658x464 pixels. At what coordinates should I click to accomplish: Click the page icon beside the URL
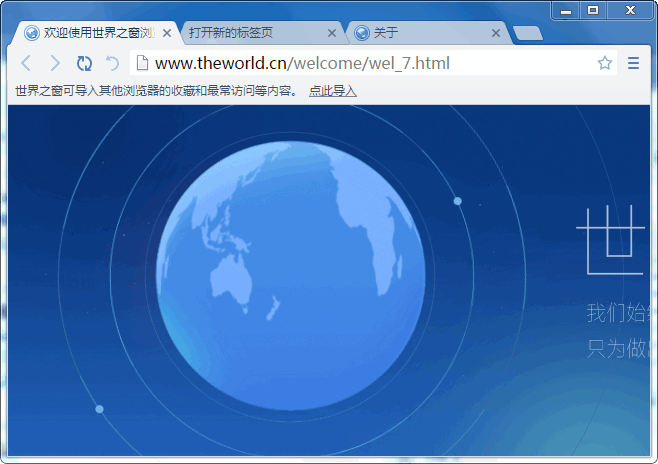(143, 63)
